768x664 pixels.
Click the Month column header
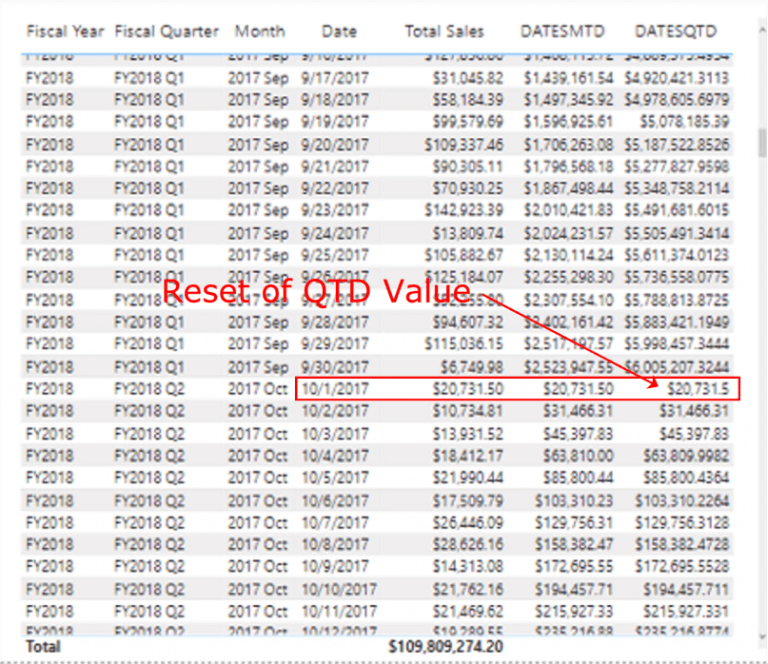260,31
